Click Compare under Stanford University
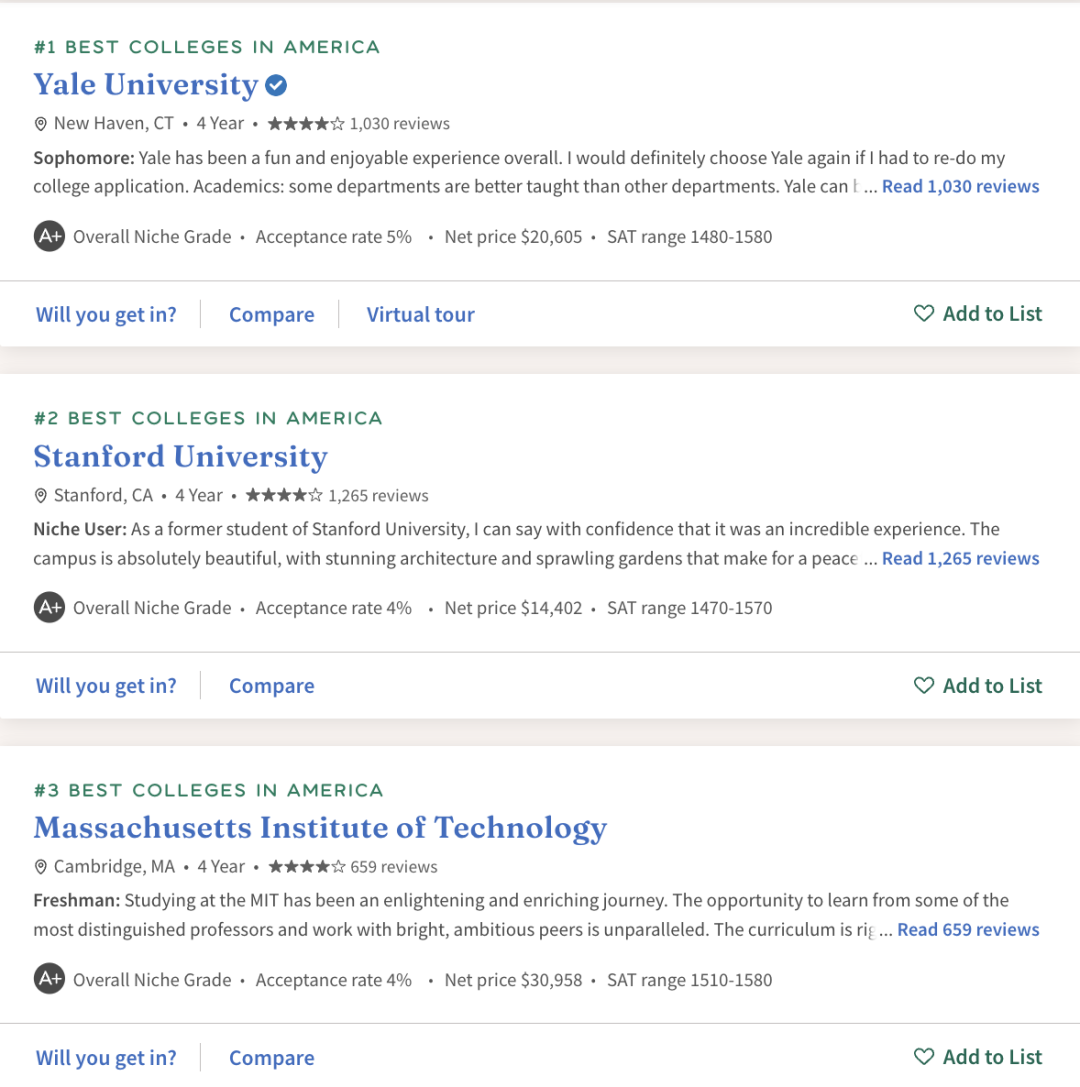The width and height of the screenshot is (1080, 1087). pos(271,686)
